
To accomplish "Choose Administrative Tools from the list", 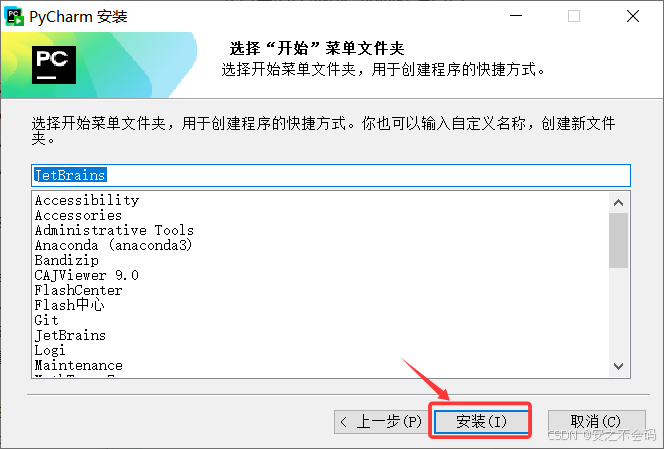I will click(114, 230).
